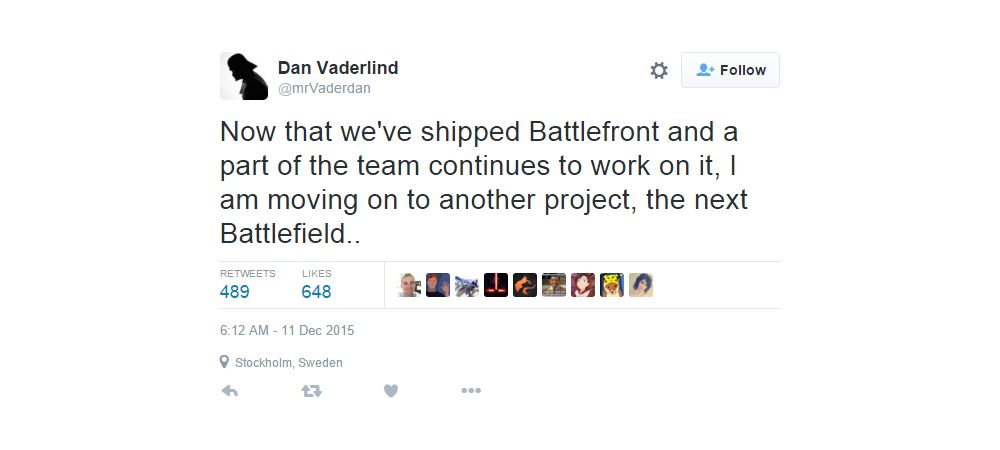Open the first liker's face avatar
1000x450 pixels.
[409, 285]
